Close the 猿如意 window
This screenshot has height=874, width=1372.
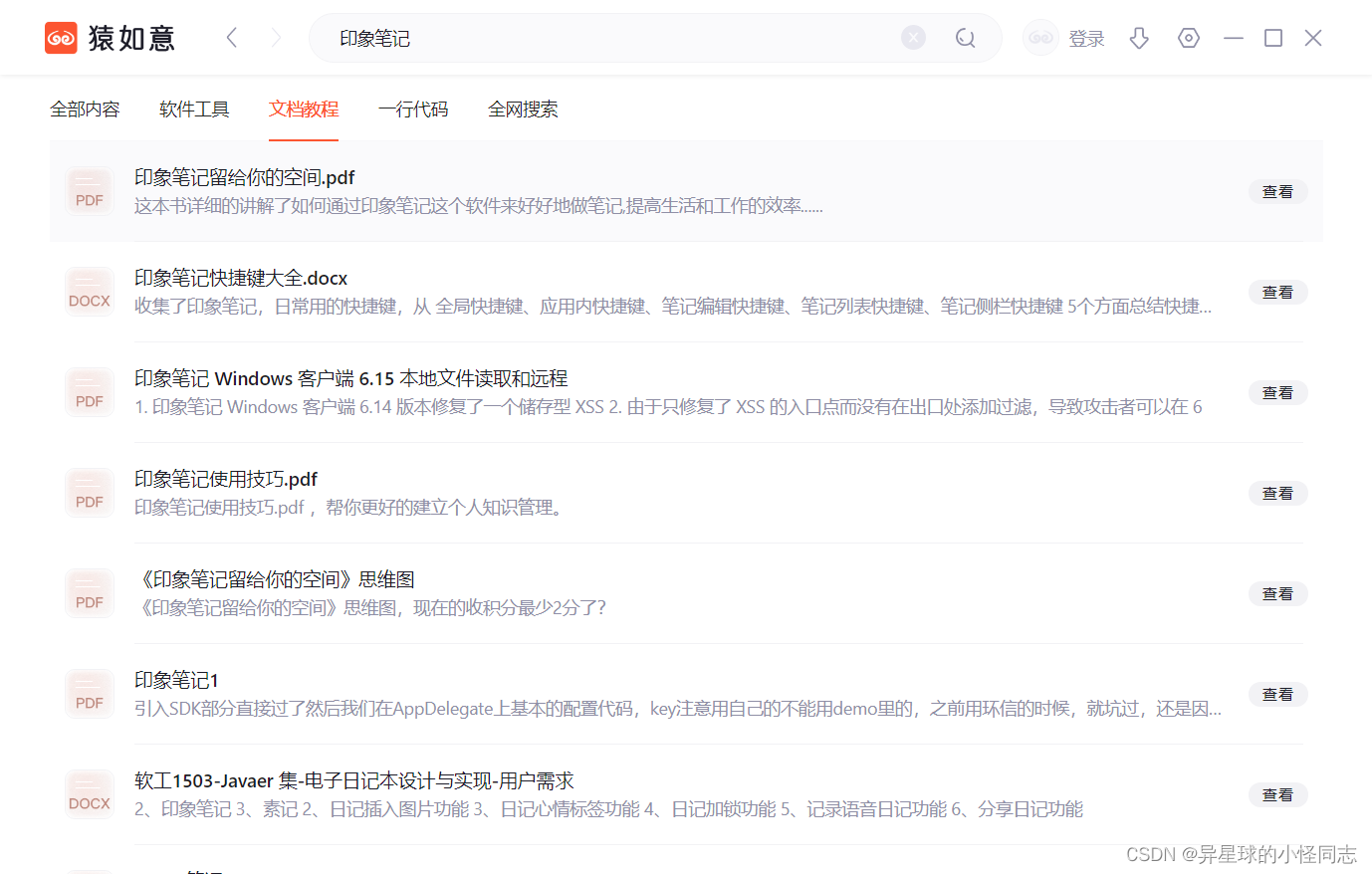(1313, 38)
